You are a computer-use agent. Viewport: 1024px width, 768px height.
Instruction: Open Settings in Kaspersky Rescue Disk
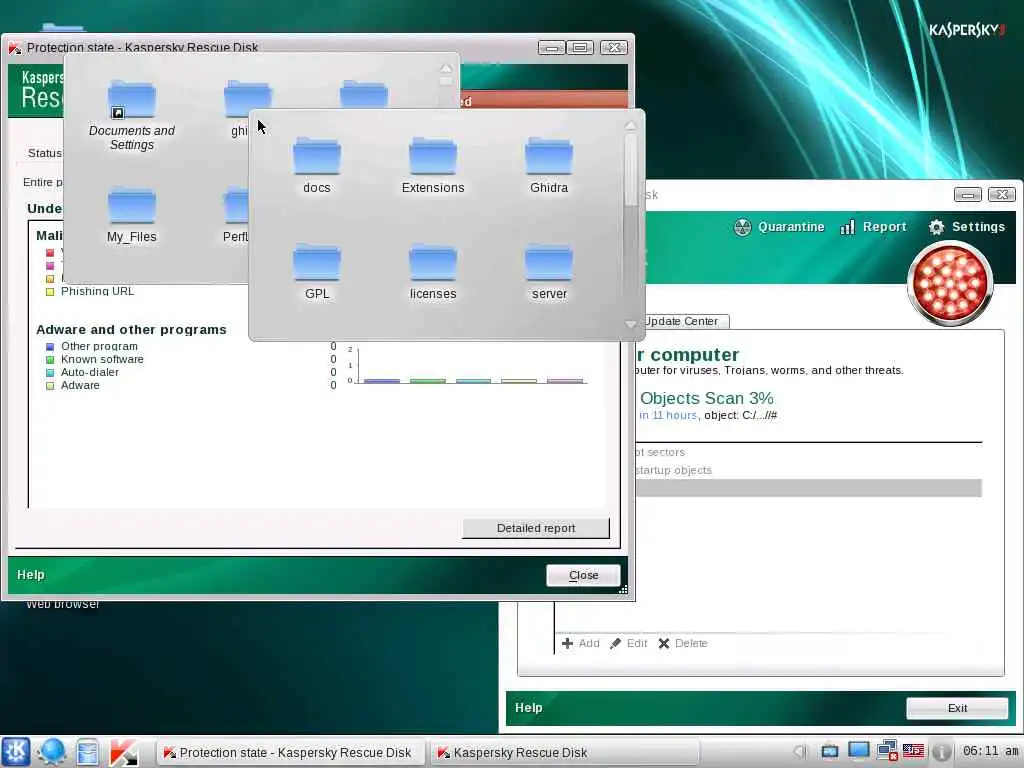[x=967, y=227]
